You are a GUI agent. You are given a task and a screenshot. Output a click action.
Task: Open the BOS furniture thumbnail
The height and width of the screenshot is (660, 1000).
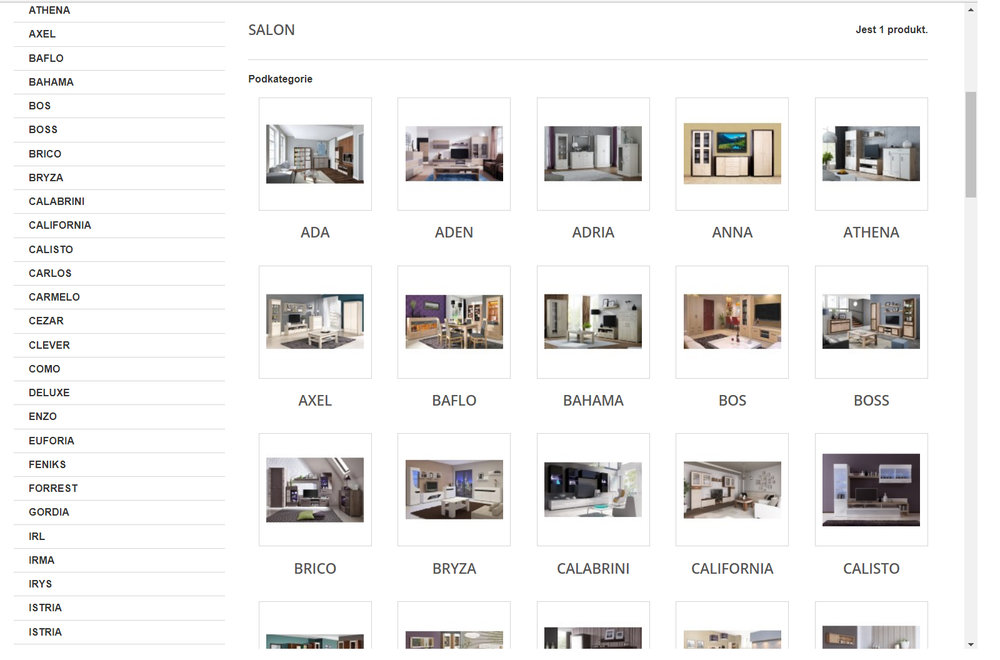tap(732, 322)
